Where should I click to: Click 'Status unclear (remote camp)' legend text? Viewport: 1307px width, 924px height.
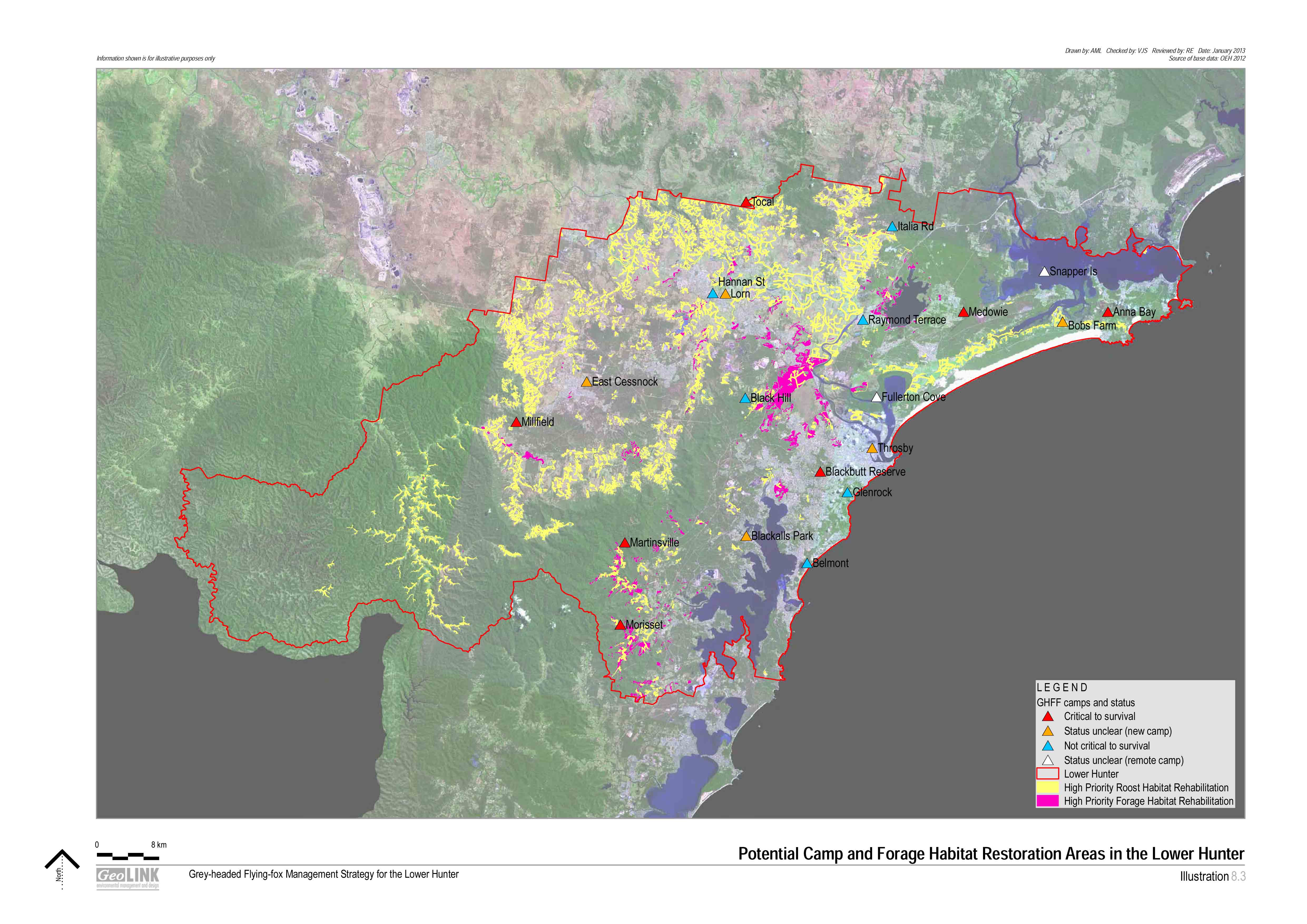point(1124,761)
